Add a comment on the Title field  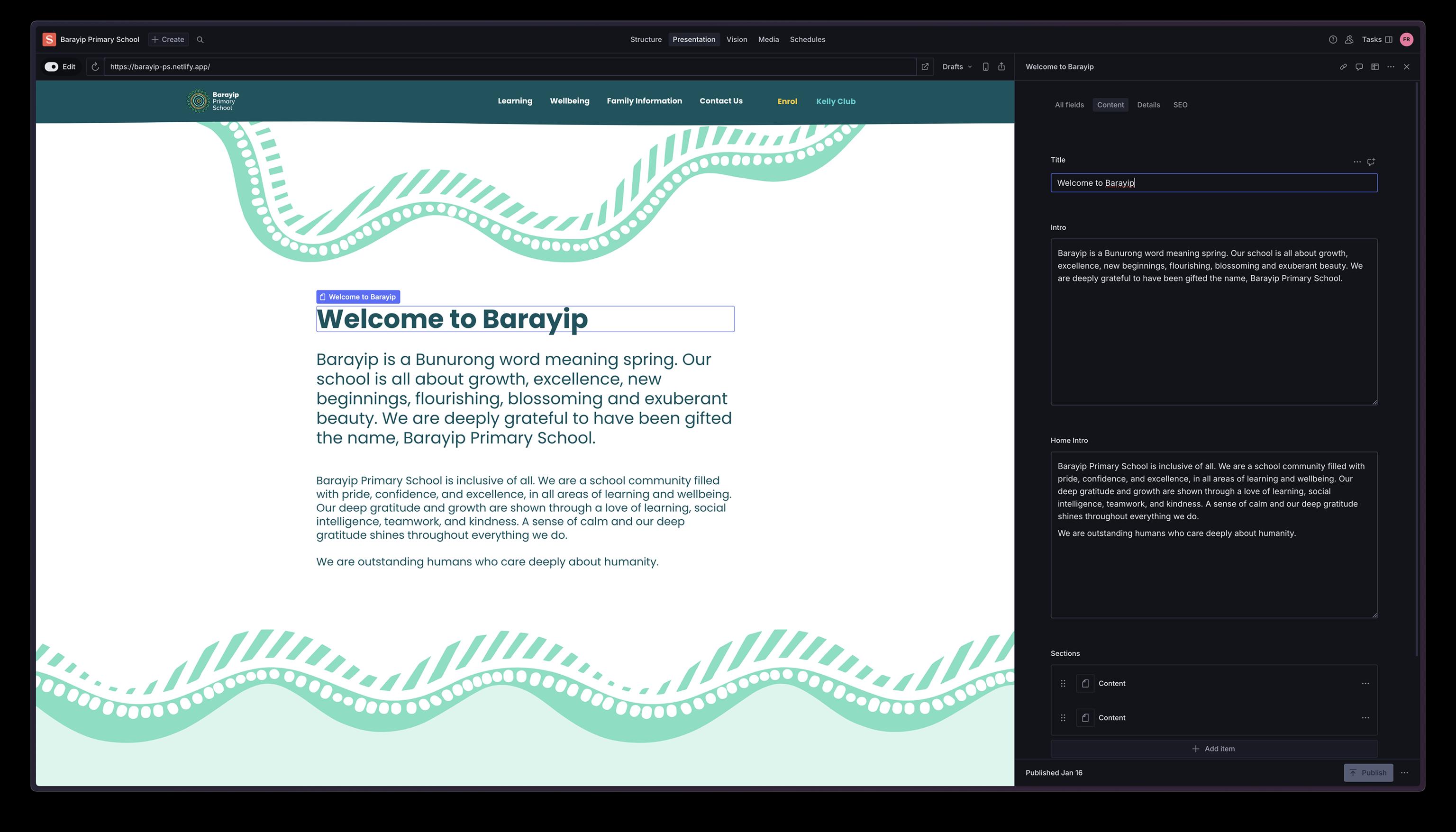[1371, 162]
